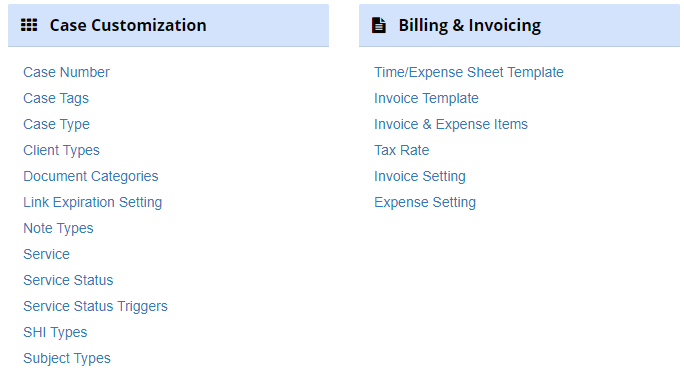Screen dimensions: 684x385
Task: Open the Note Types page
Action: click(58, 228)
